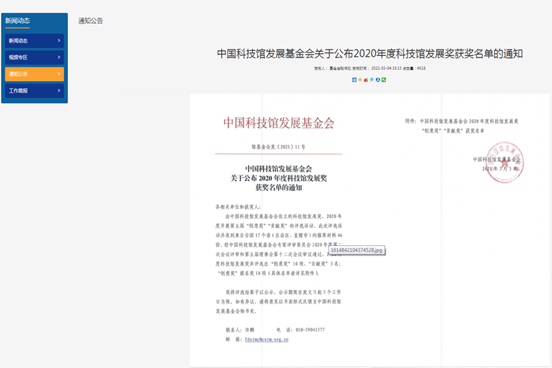Click the contact phone number 010-59041577

coord(310,330)
